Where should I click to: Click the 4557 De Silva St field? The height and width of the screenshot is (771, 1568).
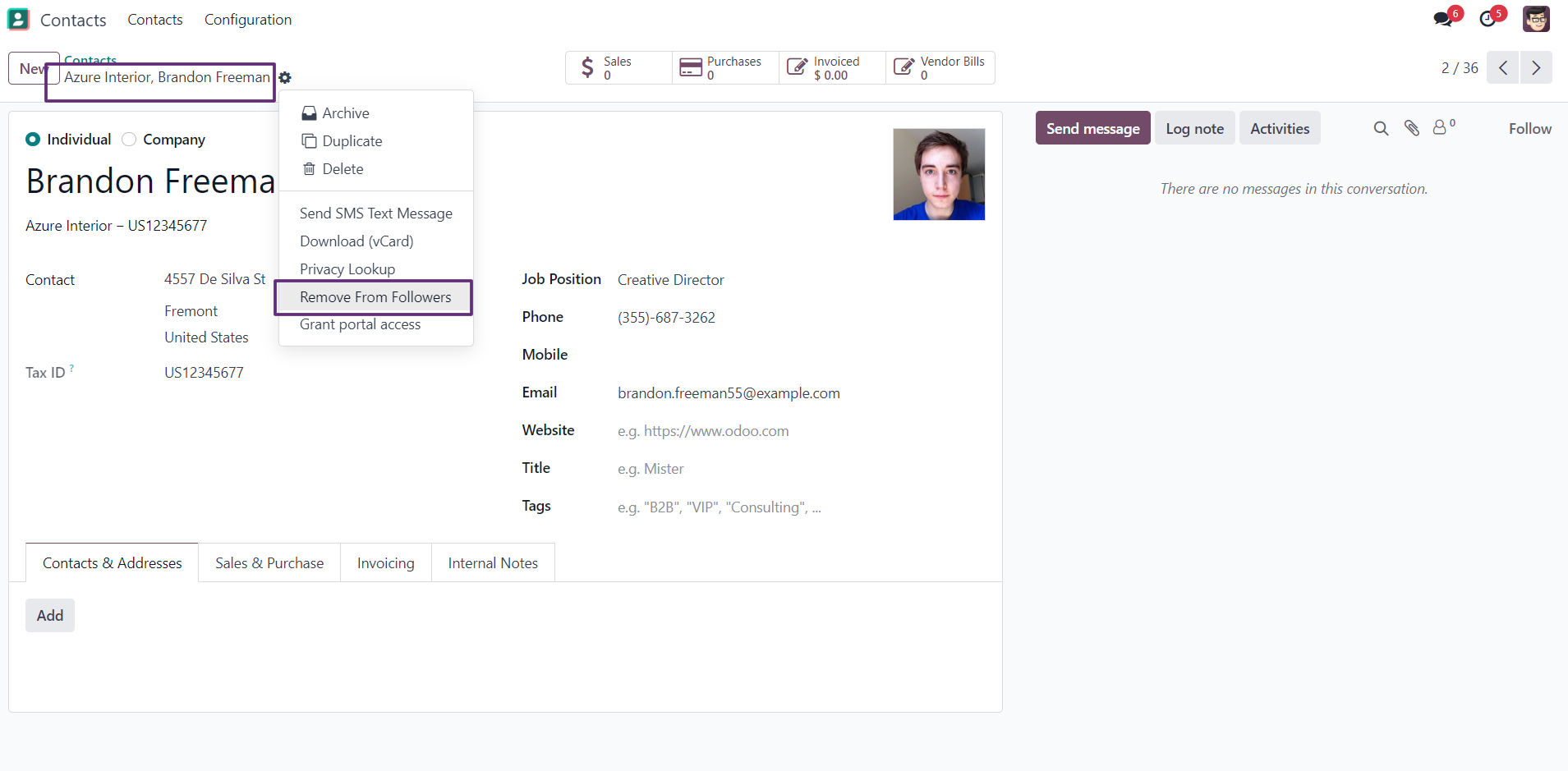[215, 279]
